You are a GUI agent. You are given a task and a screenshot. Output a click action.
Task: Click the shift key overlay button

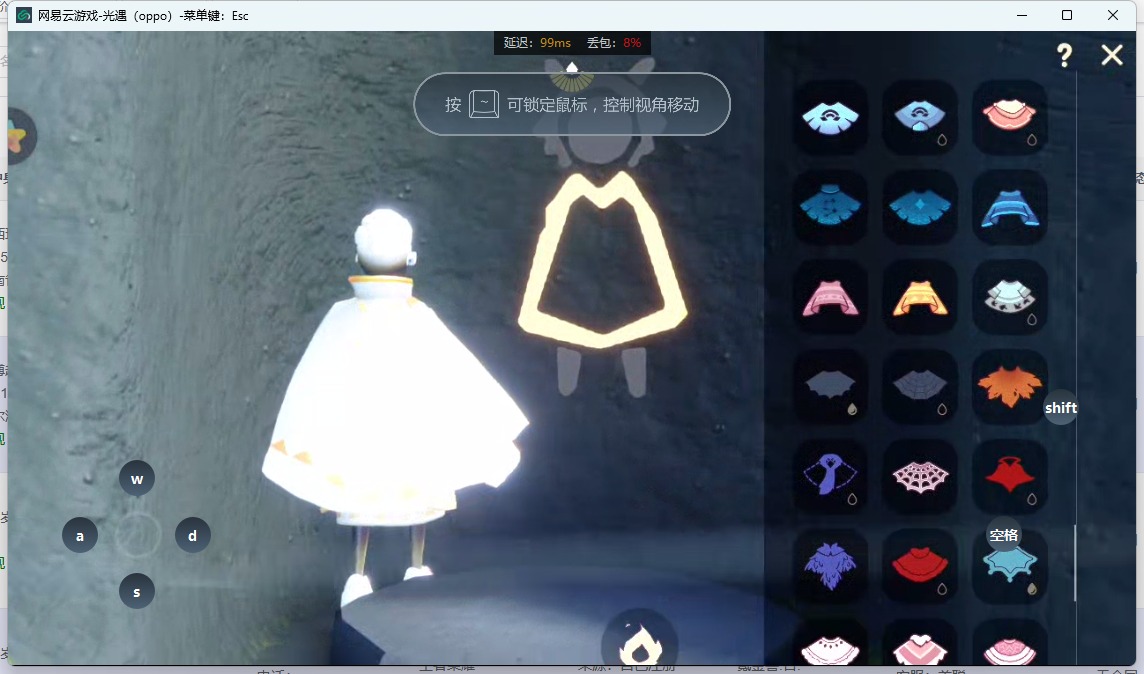coord(1061,408)
